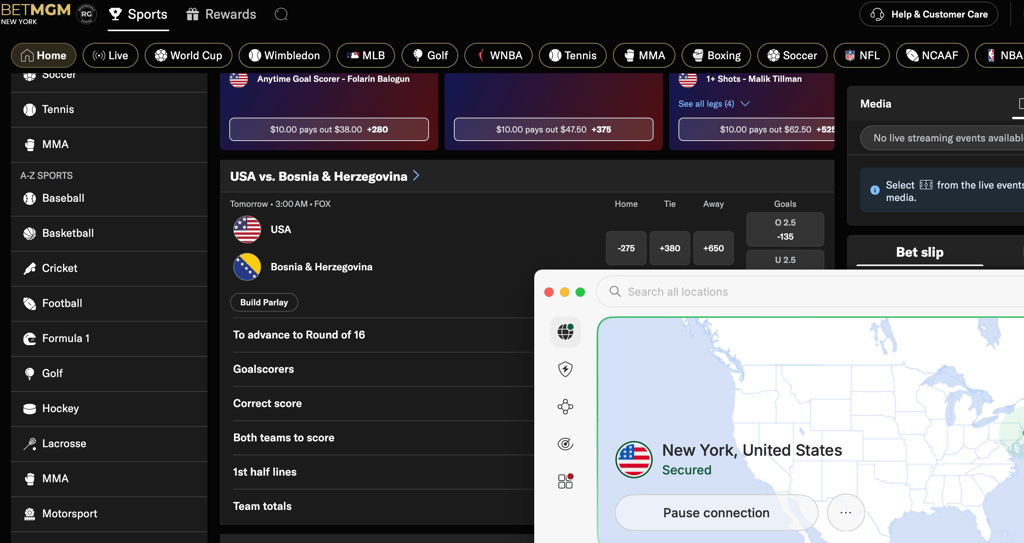Switch to the Bet slip tab
This screenshot has height=543, width=1024.
920,252
